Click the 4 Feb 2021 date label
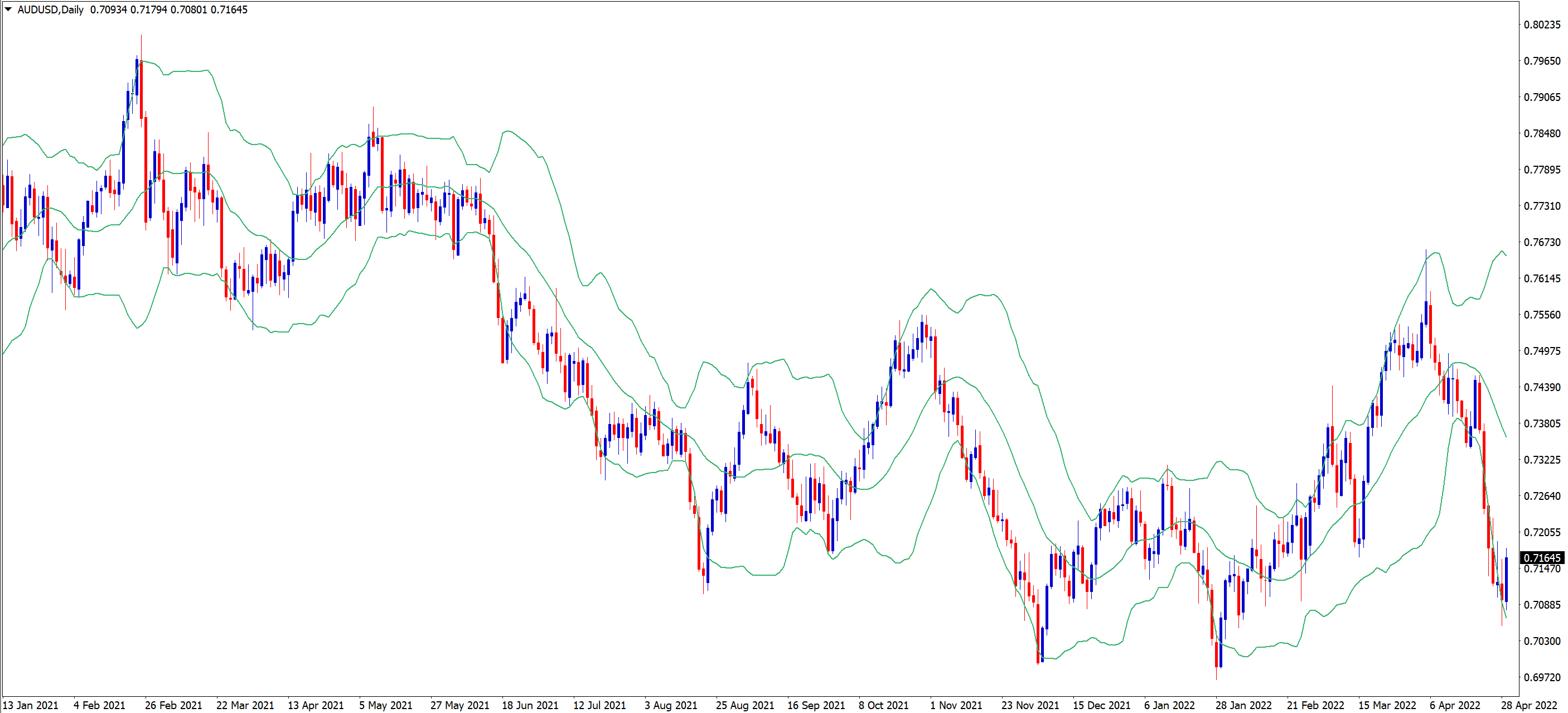 [x=99, y=705]
